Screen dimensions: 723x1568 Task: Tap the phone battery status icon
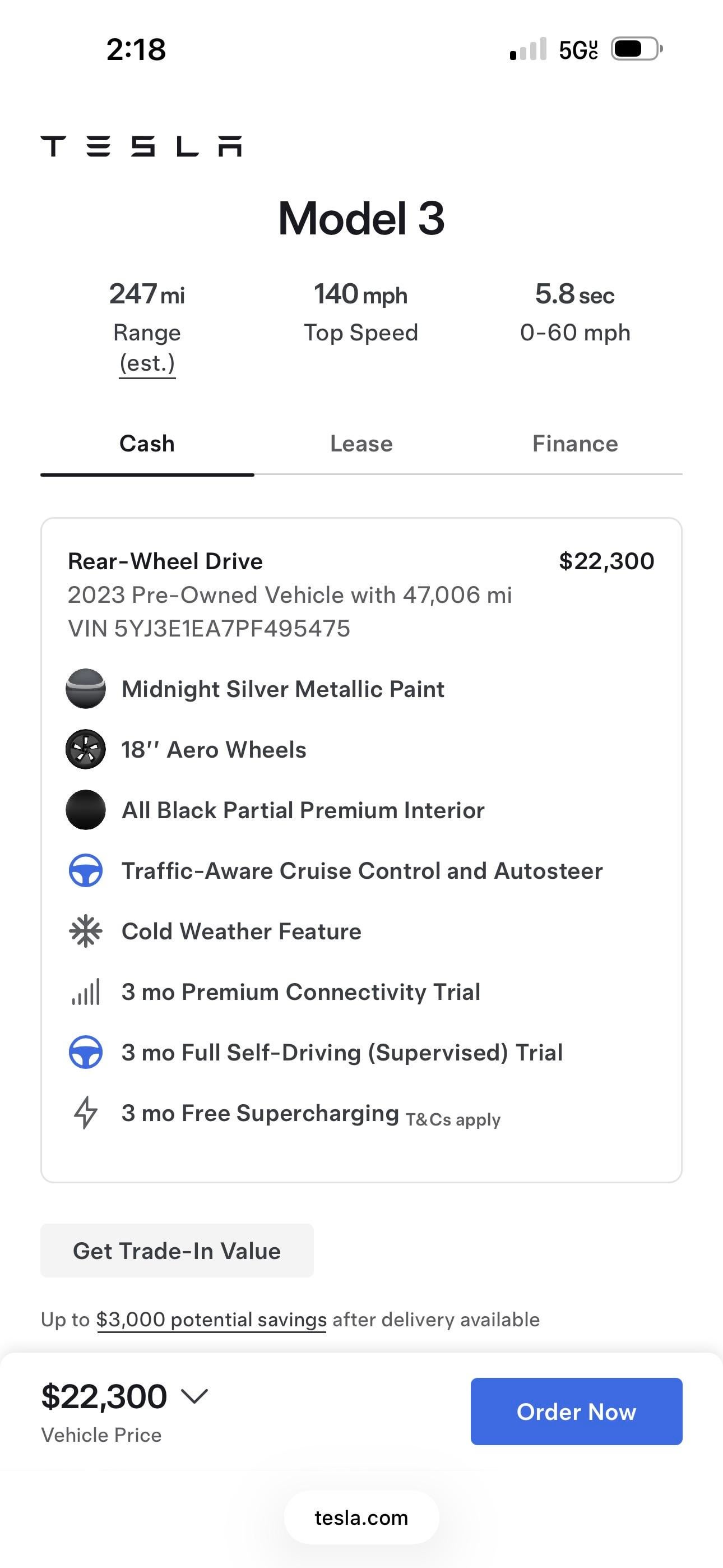coord(636,49)
